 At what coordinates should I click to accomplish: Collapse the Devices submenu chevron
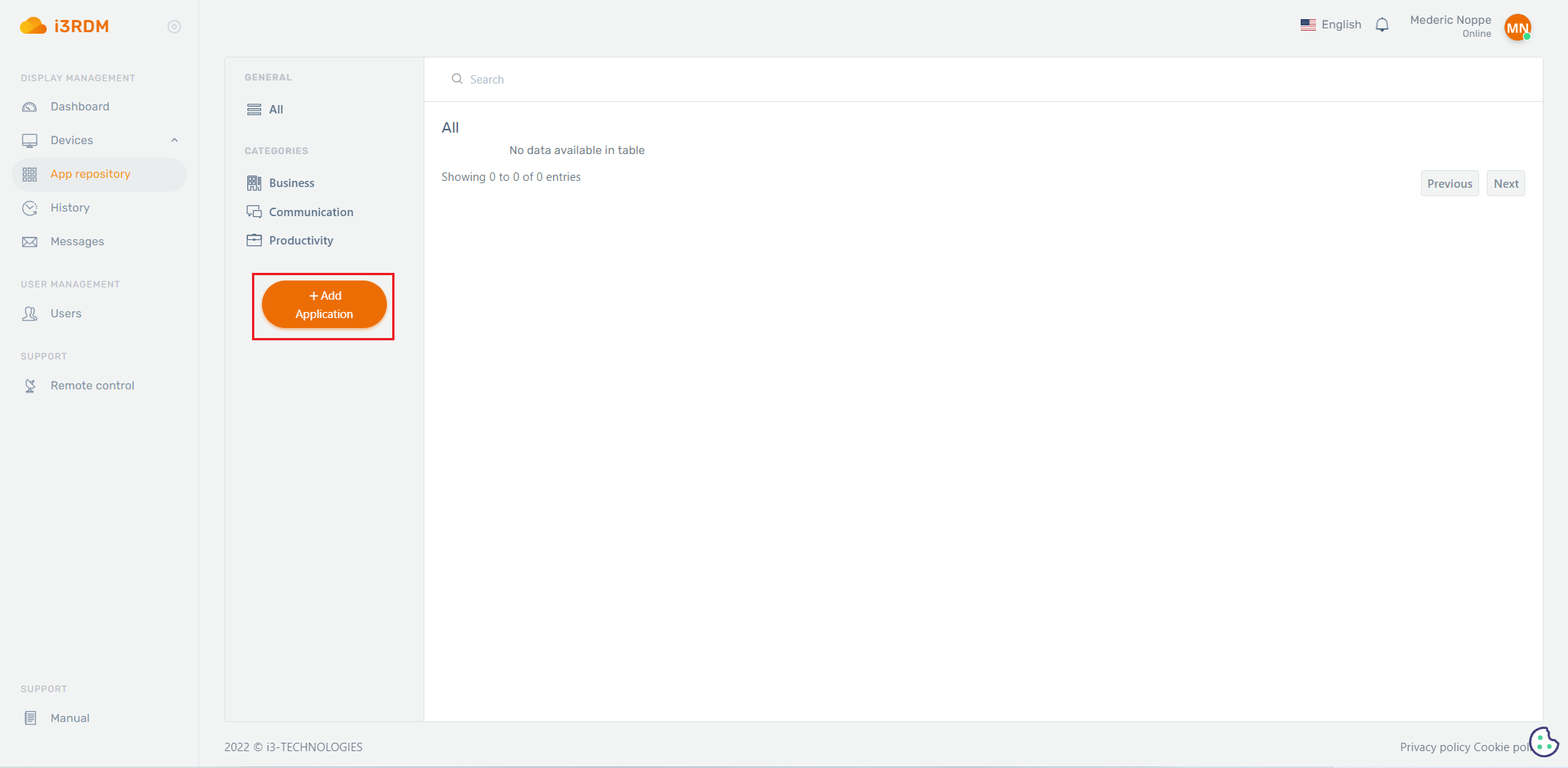coord(175,140)
